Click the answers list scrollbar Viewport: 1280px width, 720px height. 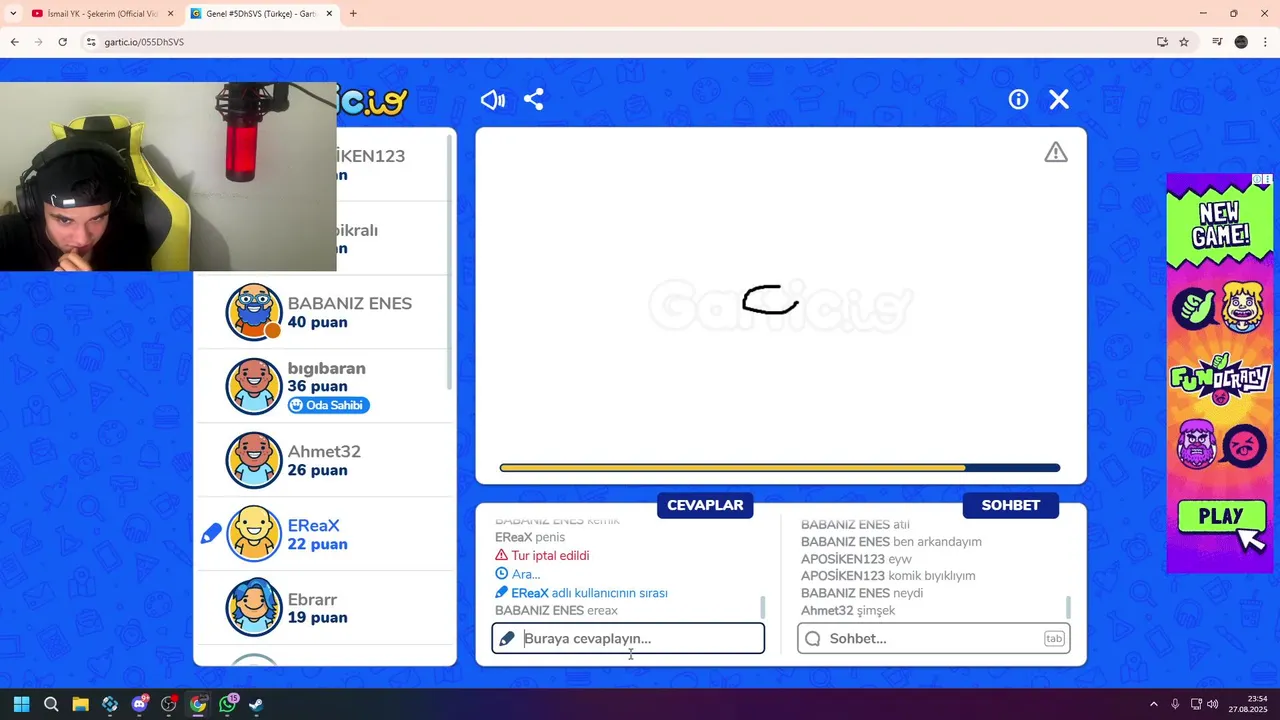click(x=763, y=607)
